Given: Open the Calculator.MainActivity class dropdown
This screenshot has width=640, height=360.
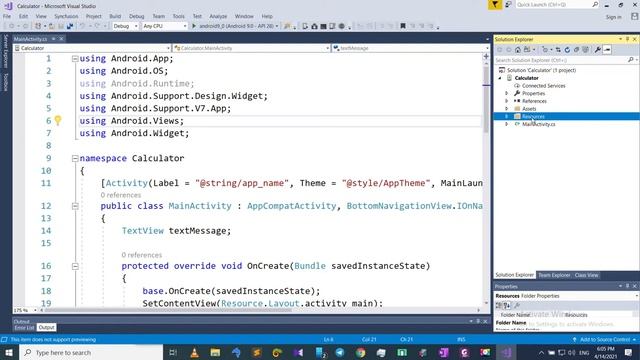Looking at the screenshot, I should tap(251, 48).
